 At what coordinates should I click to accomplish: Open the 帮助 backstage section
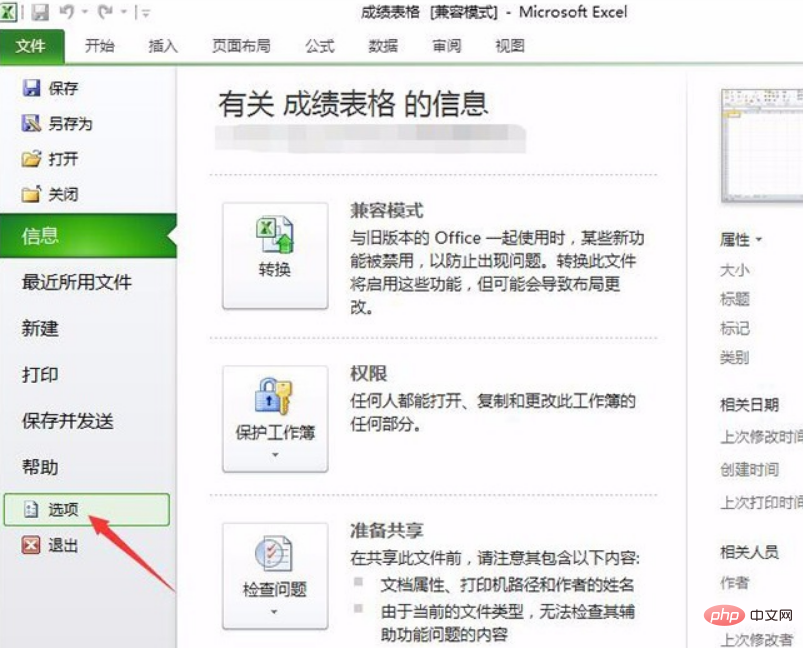pyautogui.click(x=40, y=467)
